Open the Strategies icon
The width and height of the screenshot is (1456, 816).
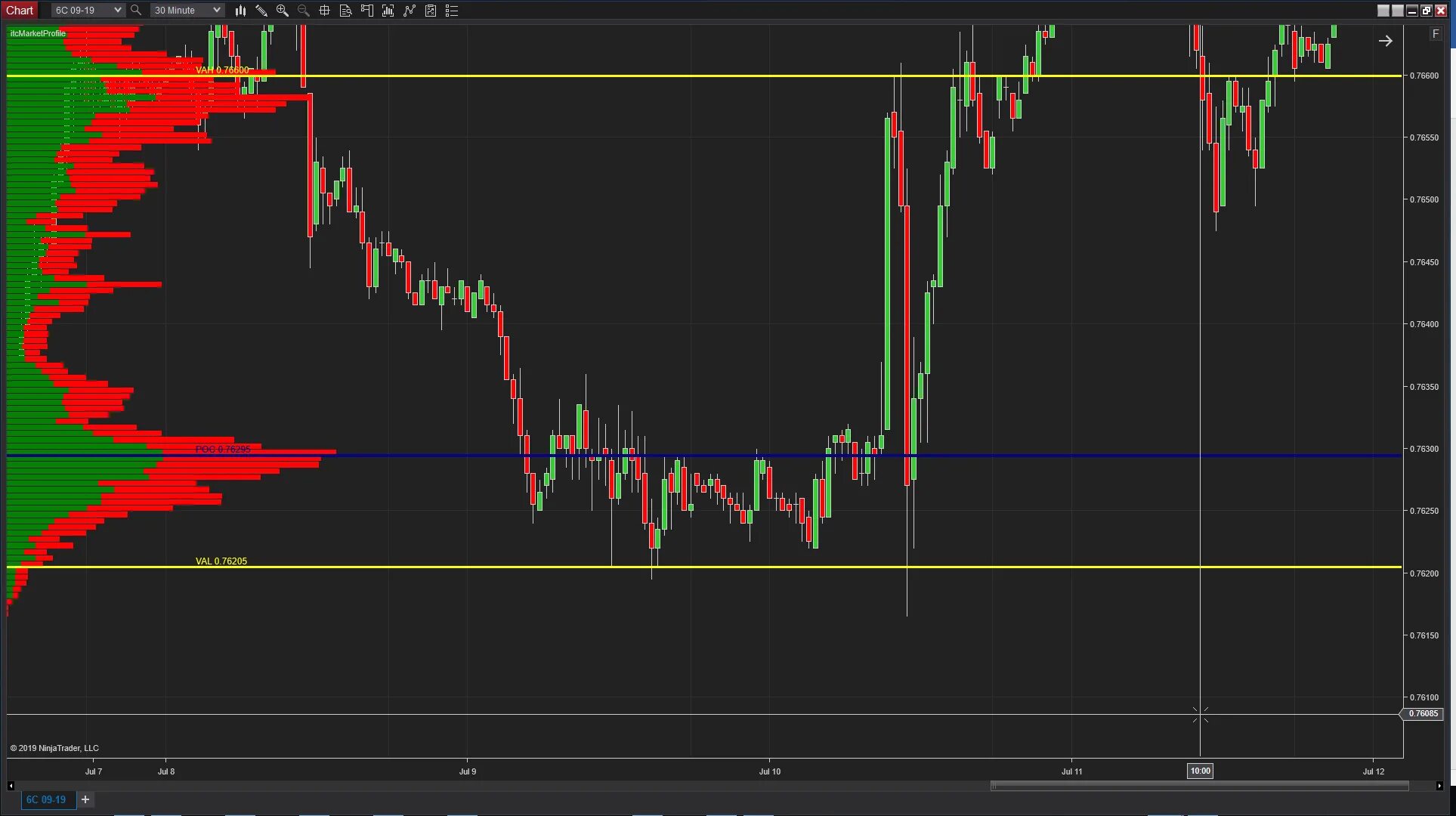(x=430, y=11)
